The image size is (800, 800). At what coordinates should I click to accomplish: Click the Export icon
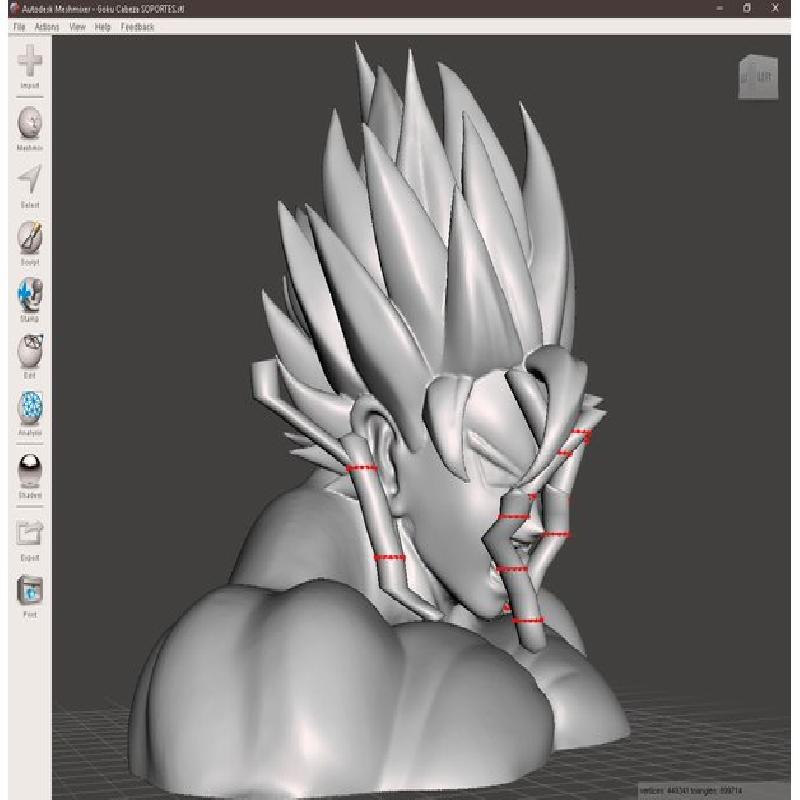pos(30,534)
